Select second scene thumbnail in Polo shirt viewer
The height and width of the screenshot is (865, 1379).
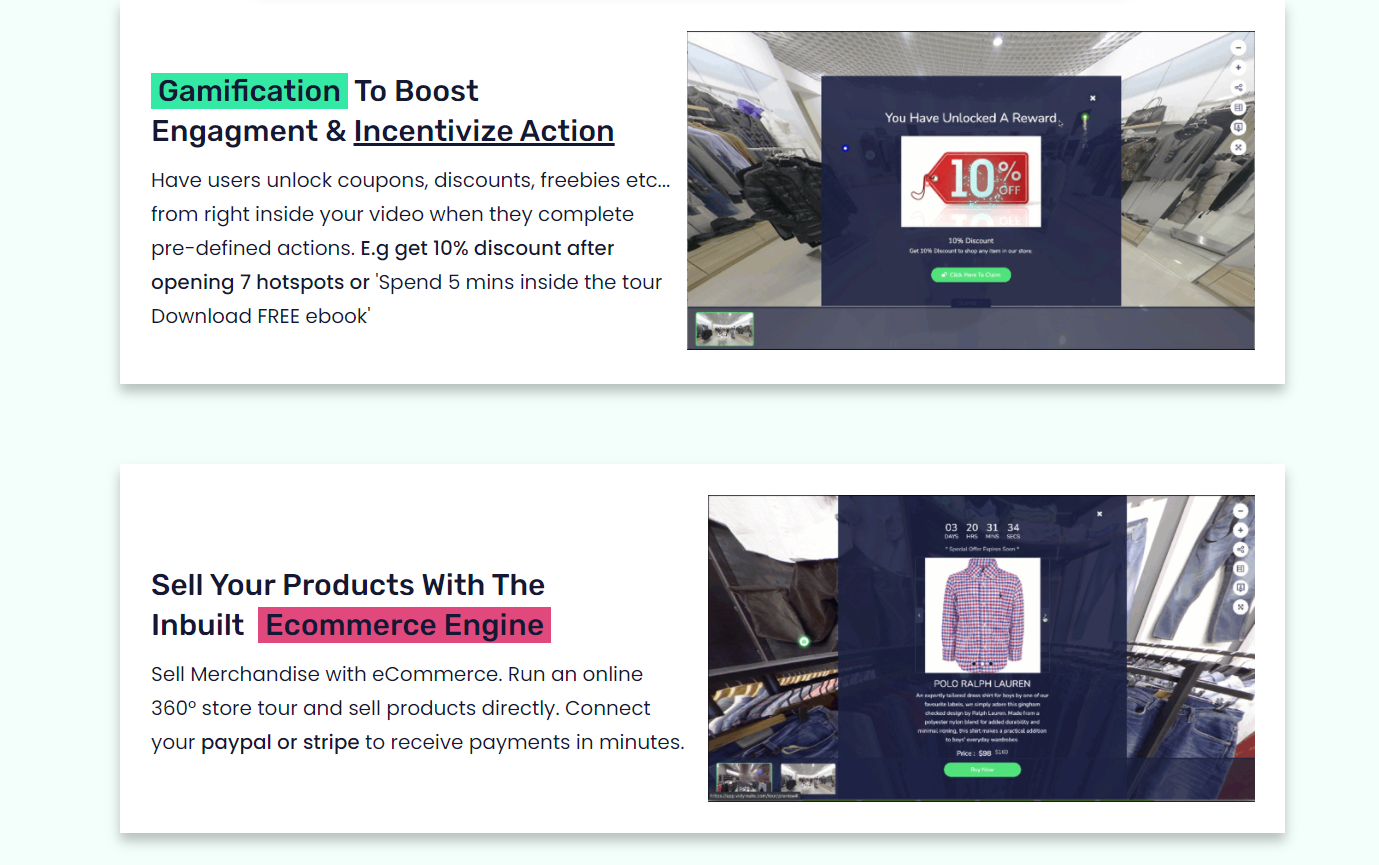pyautogui.click(x=807, y=778)
